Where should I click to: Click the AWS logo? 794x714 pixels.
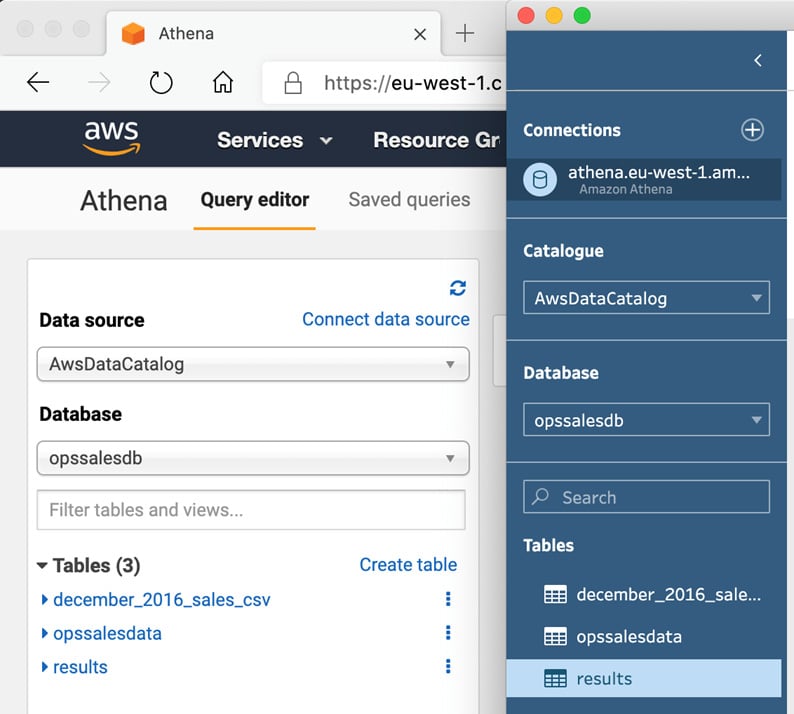111,138
